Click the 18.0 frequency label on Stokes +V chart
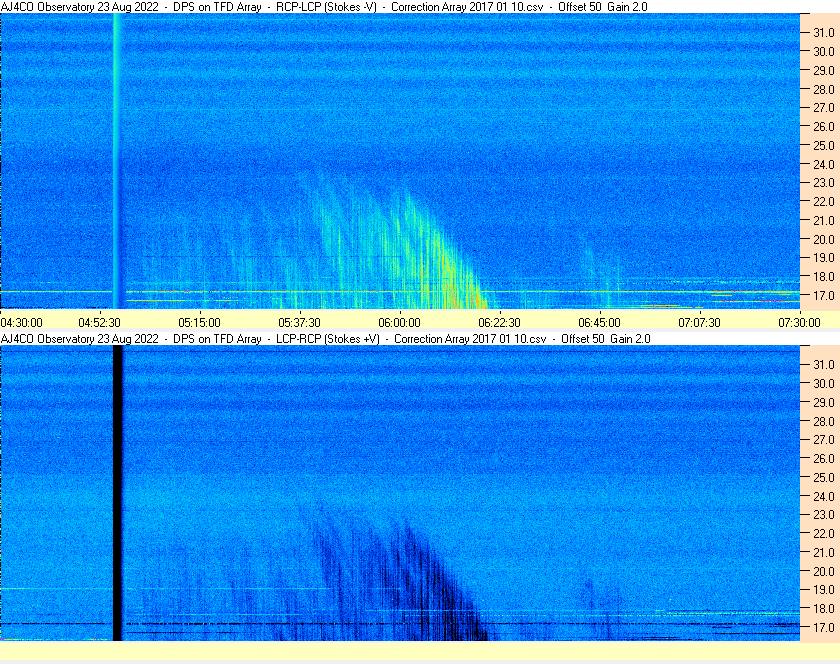 tap(824, 608)
